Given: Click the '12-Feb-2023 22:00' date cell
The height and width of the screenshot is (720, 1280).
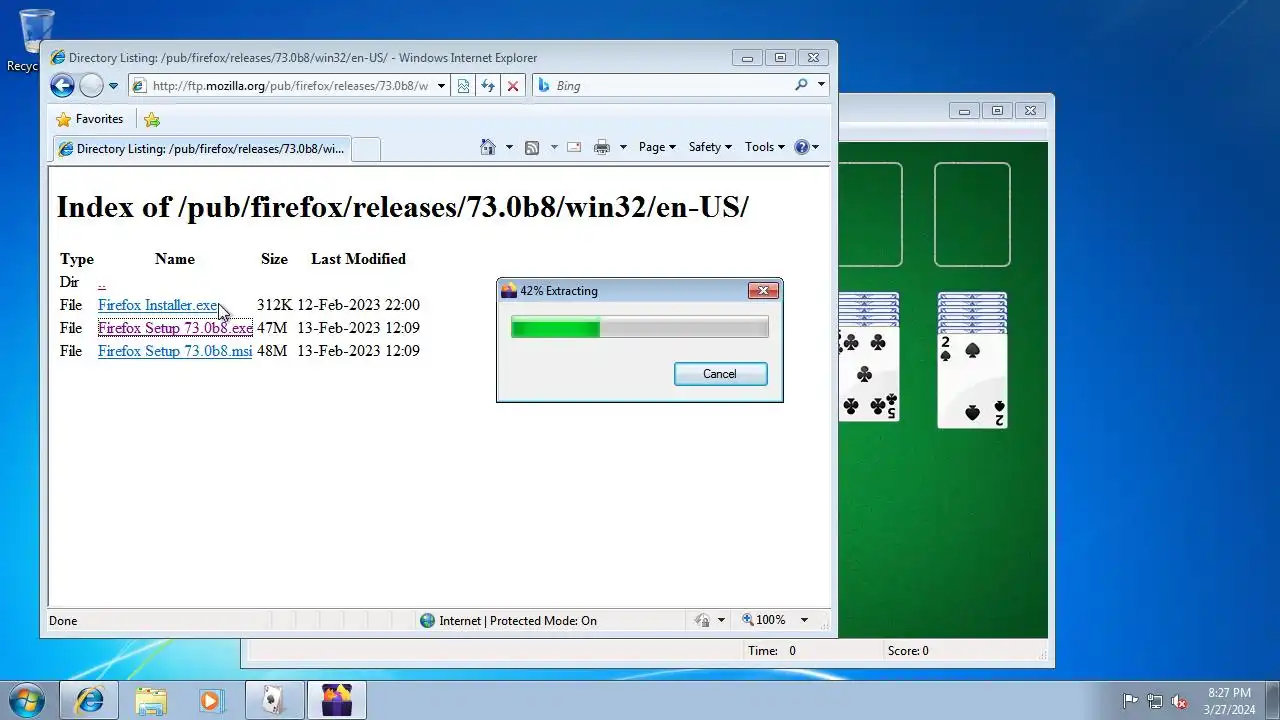Looking at the screenshot, I should coord(358,305).
